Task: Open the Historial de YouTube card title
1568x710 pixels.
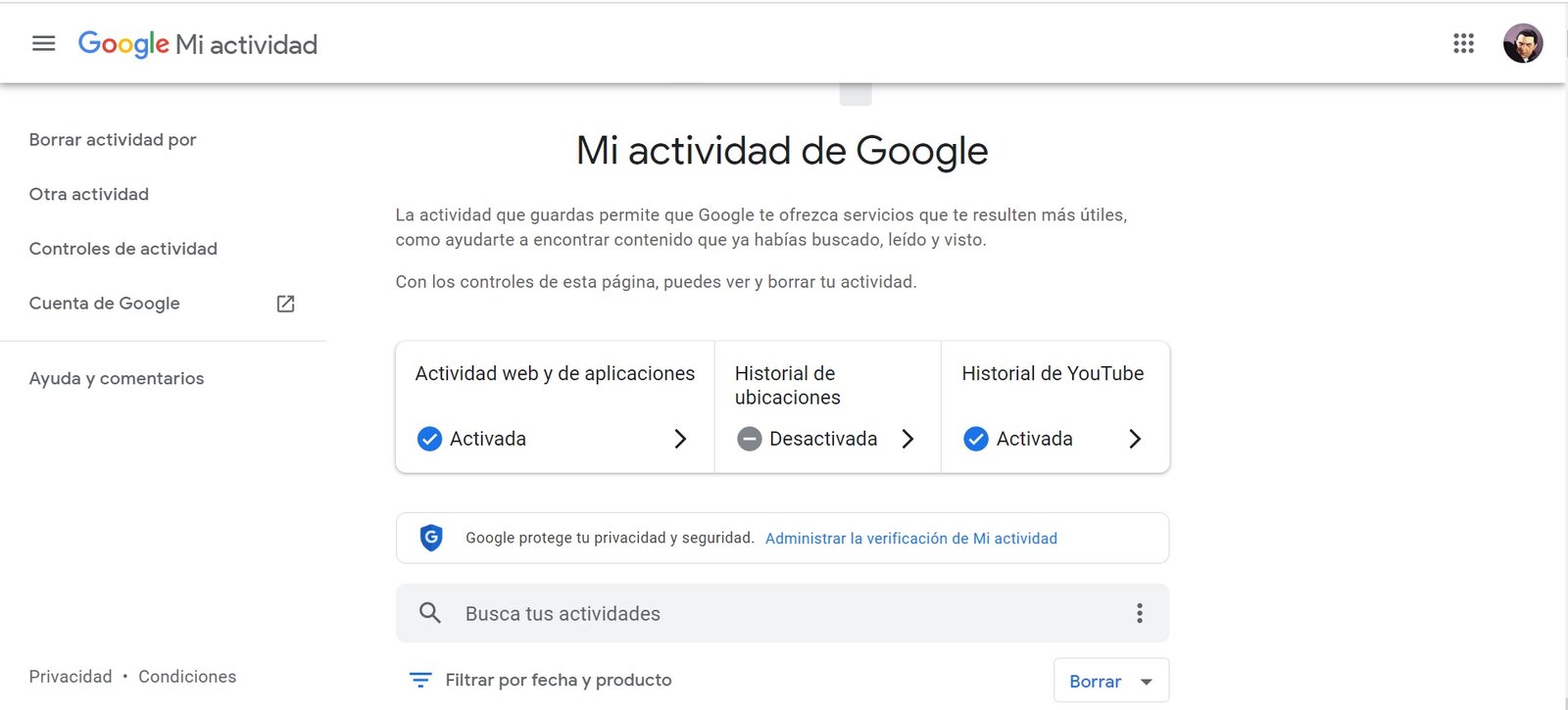Action: 1053,373
